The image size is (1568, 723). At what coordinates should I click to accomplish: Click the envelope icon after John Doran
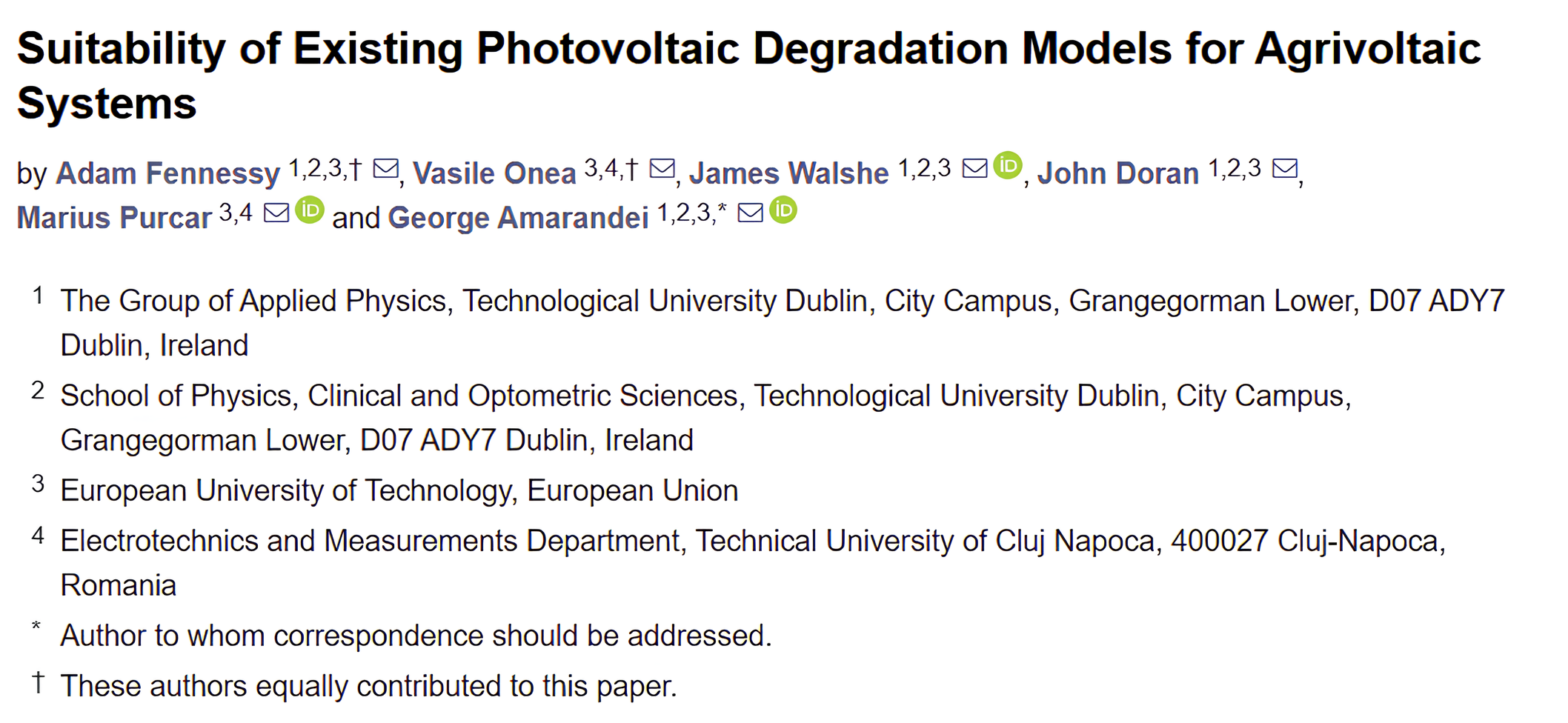pyautogui.click(x=1285, y=169)
